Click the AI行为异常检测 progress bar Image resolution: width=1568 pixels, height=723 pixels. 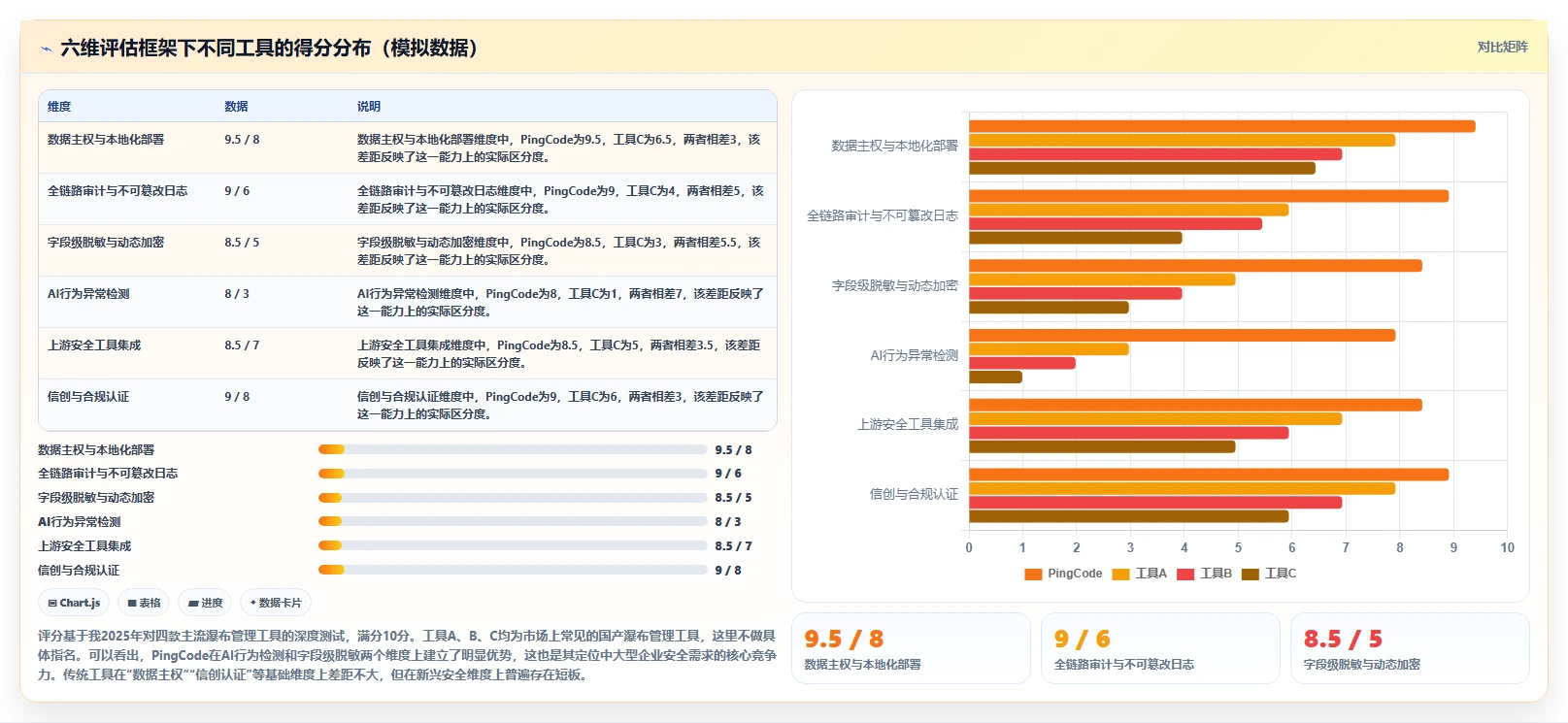(513, 521)
